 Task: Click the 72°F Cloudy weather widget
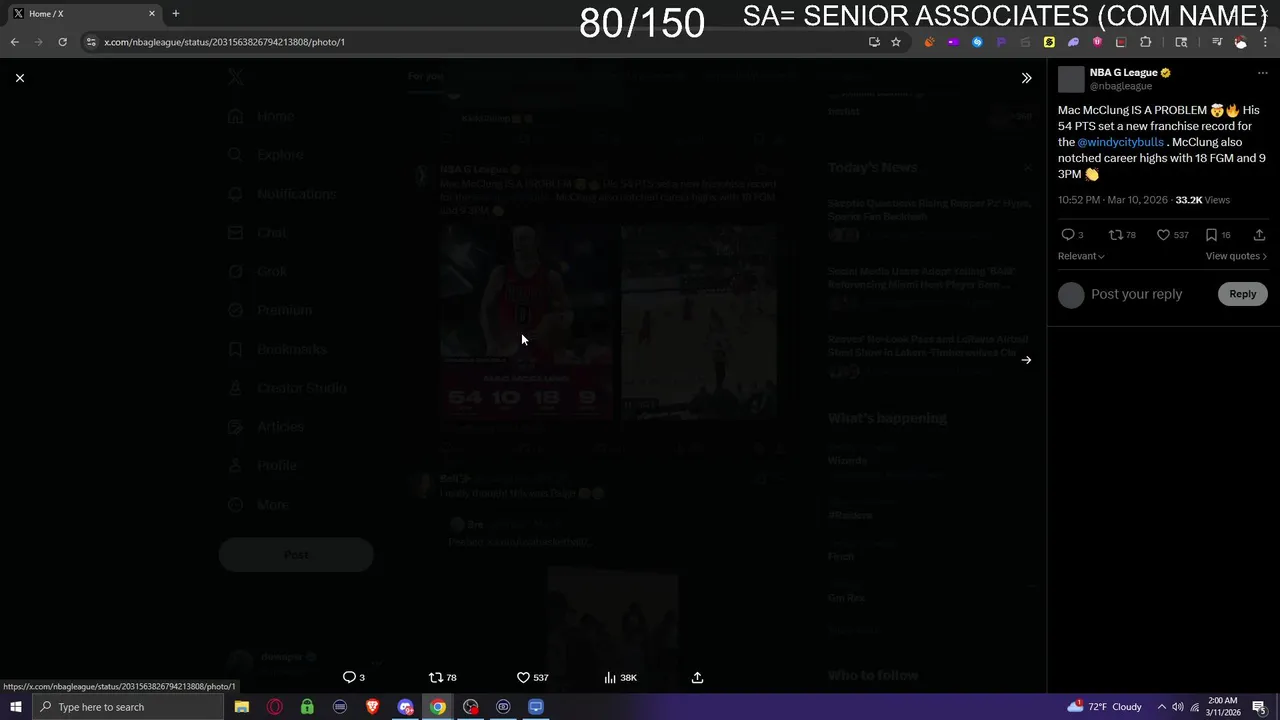[x=1105, y=707]
